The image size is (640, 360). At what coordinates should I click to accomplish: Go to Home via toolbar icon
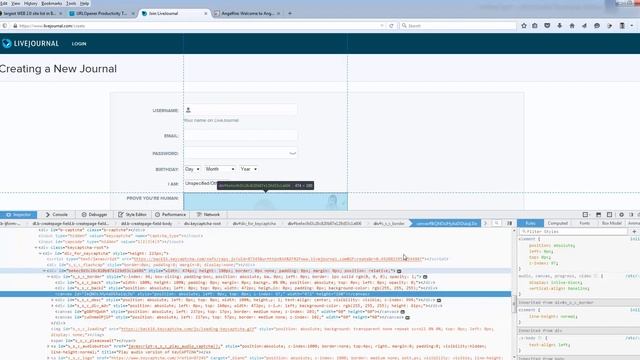coord(572,26)
